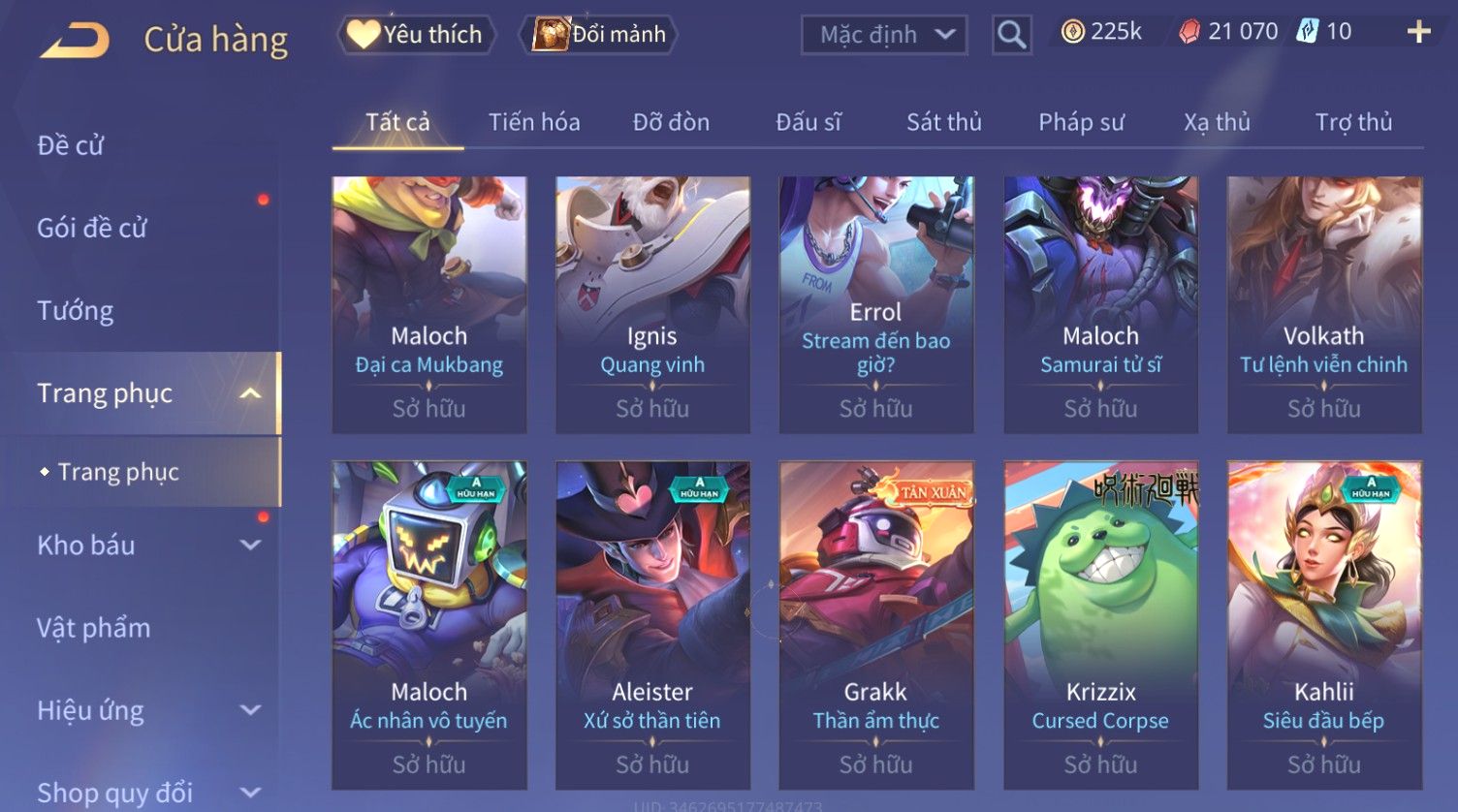Open Tướng in the sidebar
1458x812 pixels.
pyautogui.click(x=76, y=311)
